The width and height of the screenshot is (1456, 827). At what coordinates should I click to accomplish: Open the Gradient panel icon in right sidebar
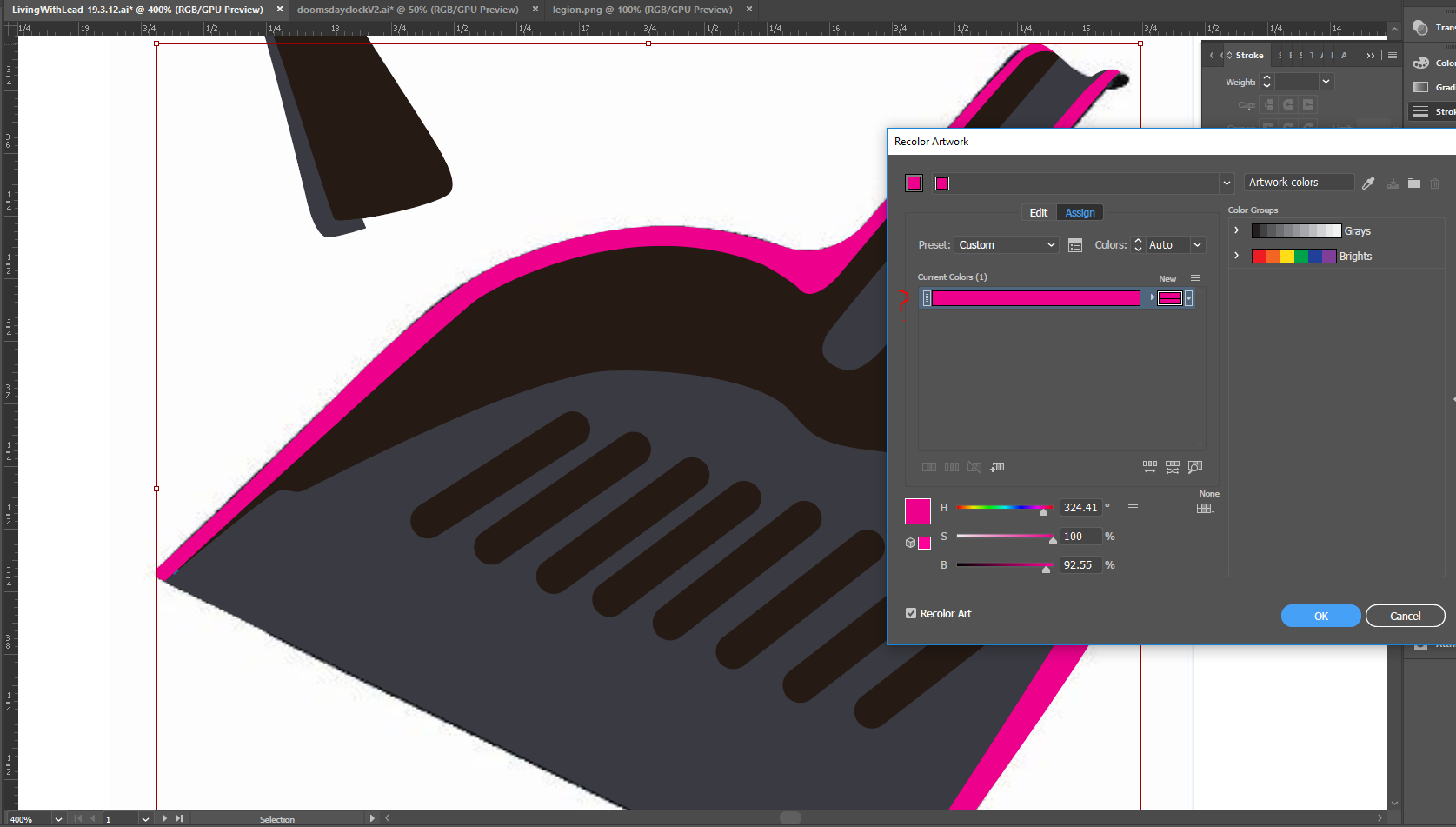(x=1421, y=87)
